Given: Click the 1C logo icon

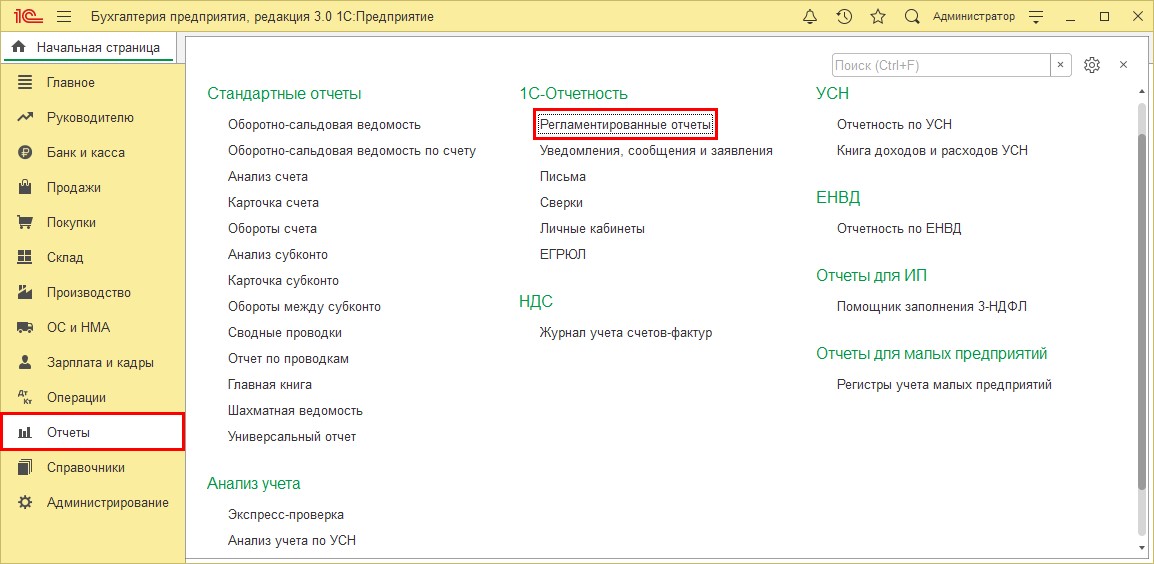Looking at the screenshot, I should tap(30, 16).
